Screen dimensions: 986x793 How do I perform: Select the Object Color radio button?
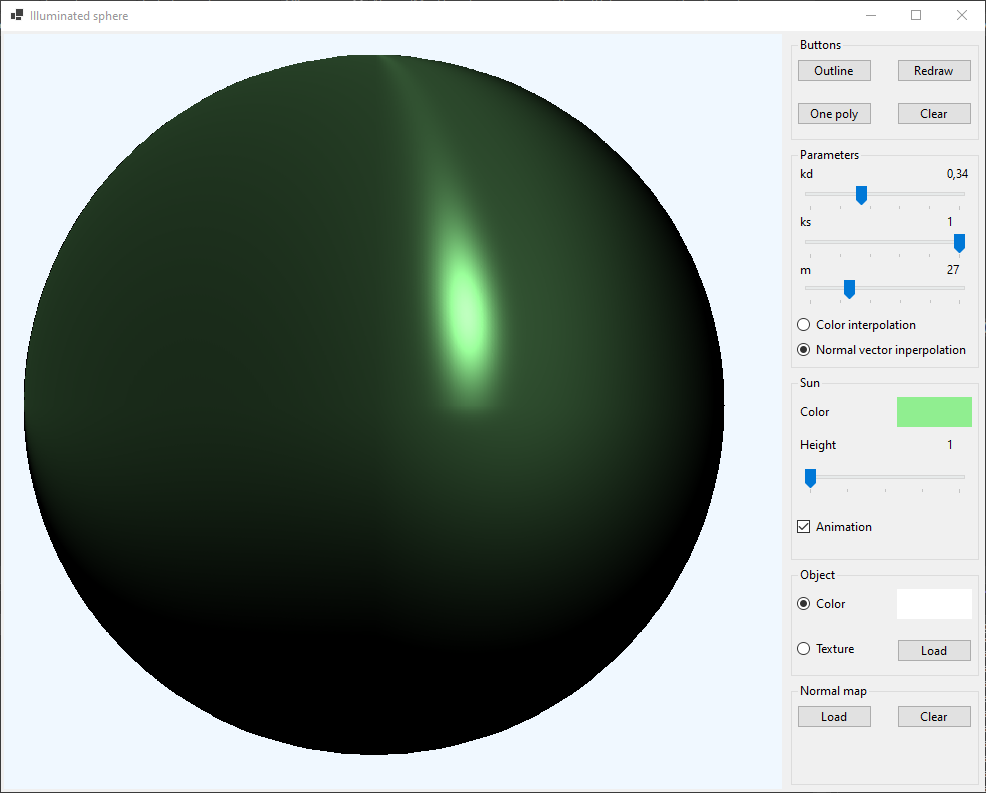point(803,604)
